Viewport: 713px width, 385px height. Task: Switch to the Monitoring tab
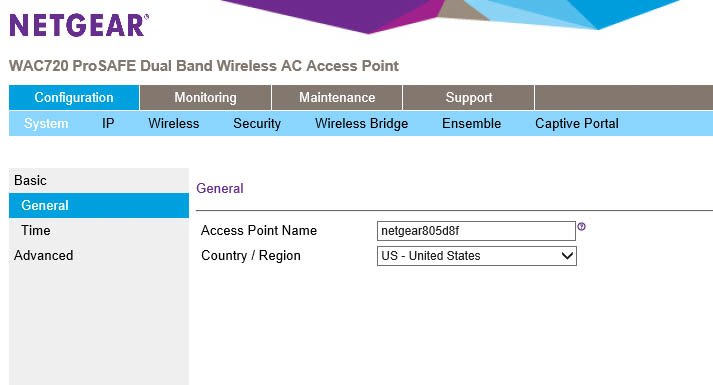tap(206, 97)
